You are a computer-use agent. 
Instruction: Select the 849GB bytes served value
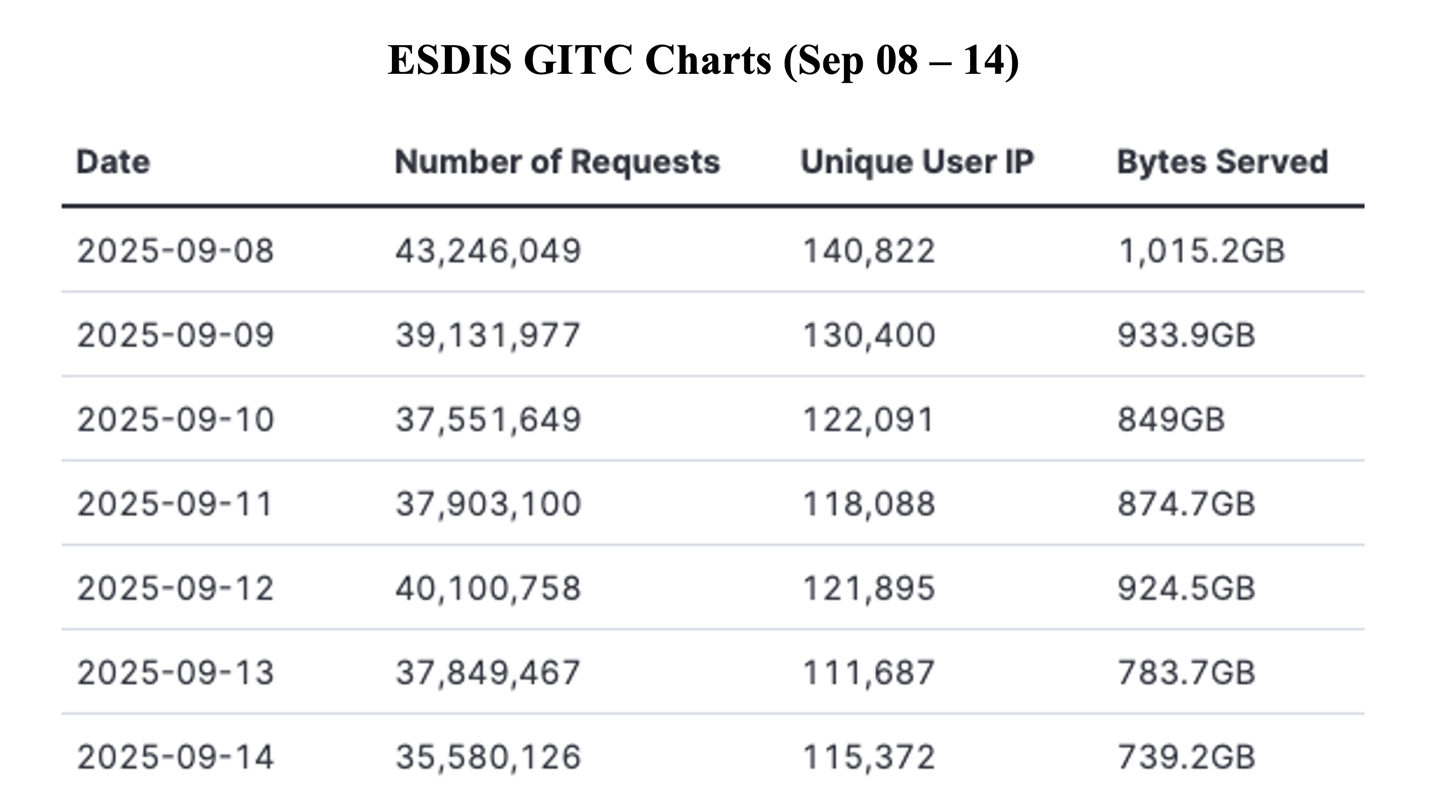(1171, 420)
